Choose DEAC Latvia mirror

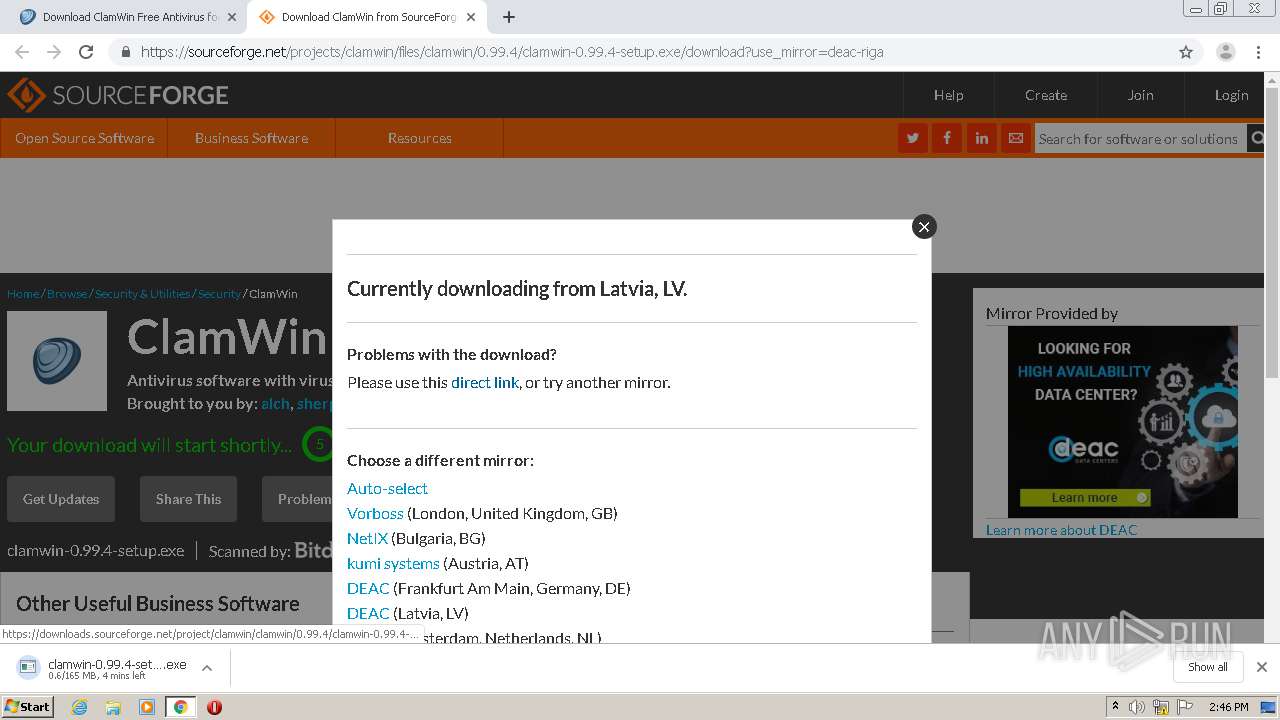click(x=368, y=613)
